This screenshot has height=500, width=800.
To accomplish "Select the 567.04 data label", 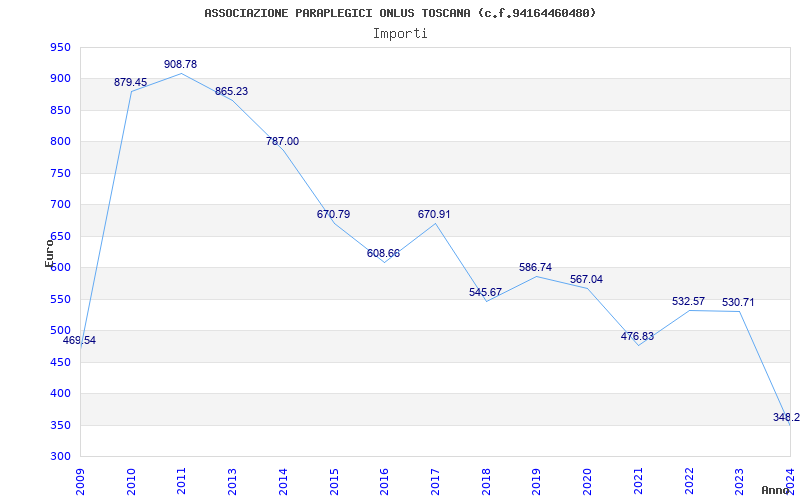I will (586, 280).
